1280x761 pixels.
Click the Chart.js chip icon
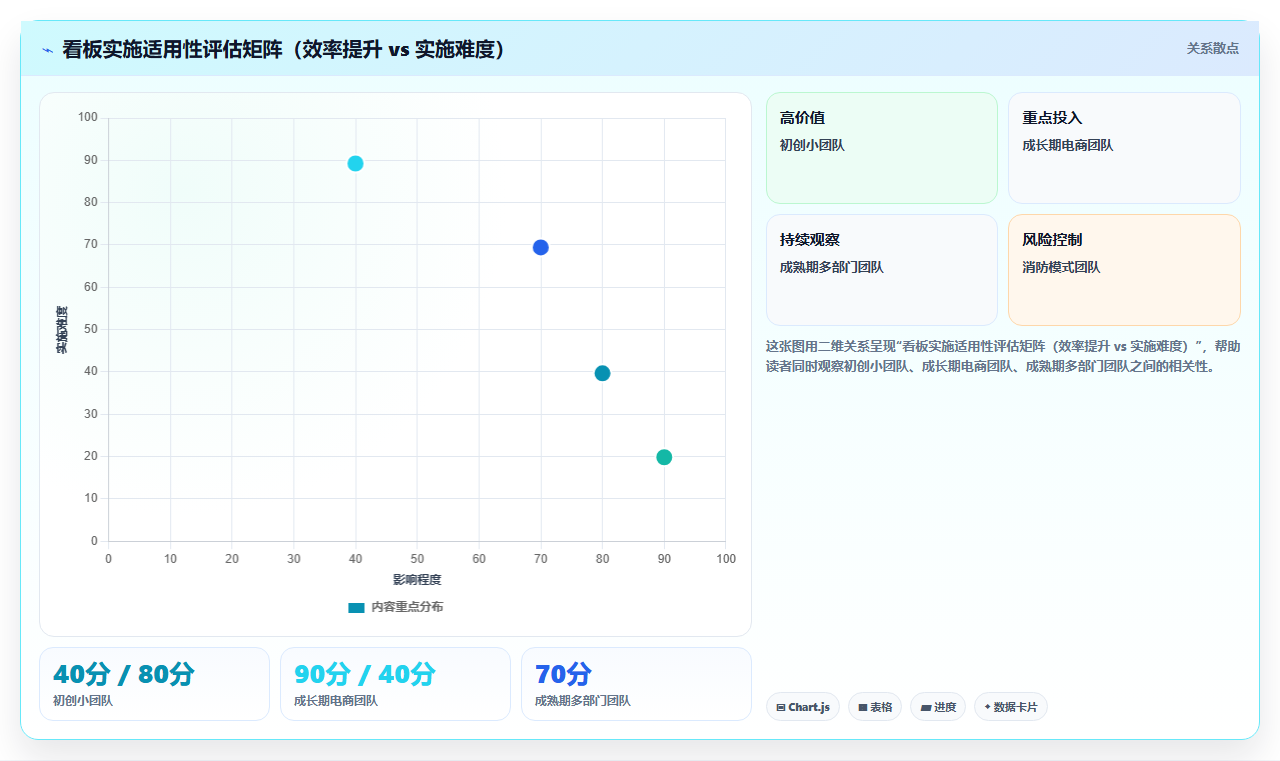781,707
